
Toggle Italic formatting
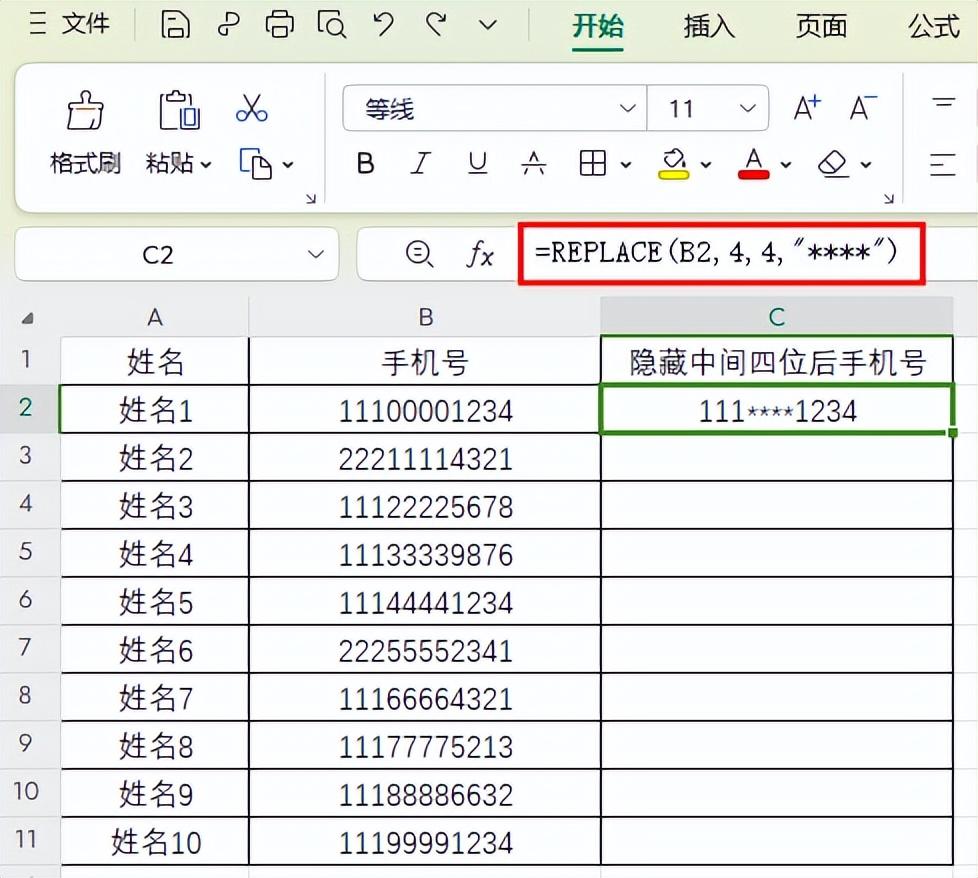click(420, 164)
